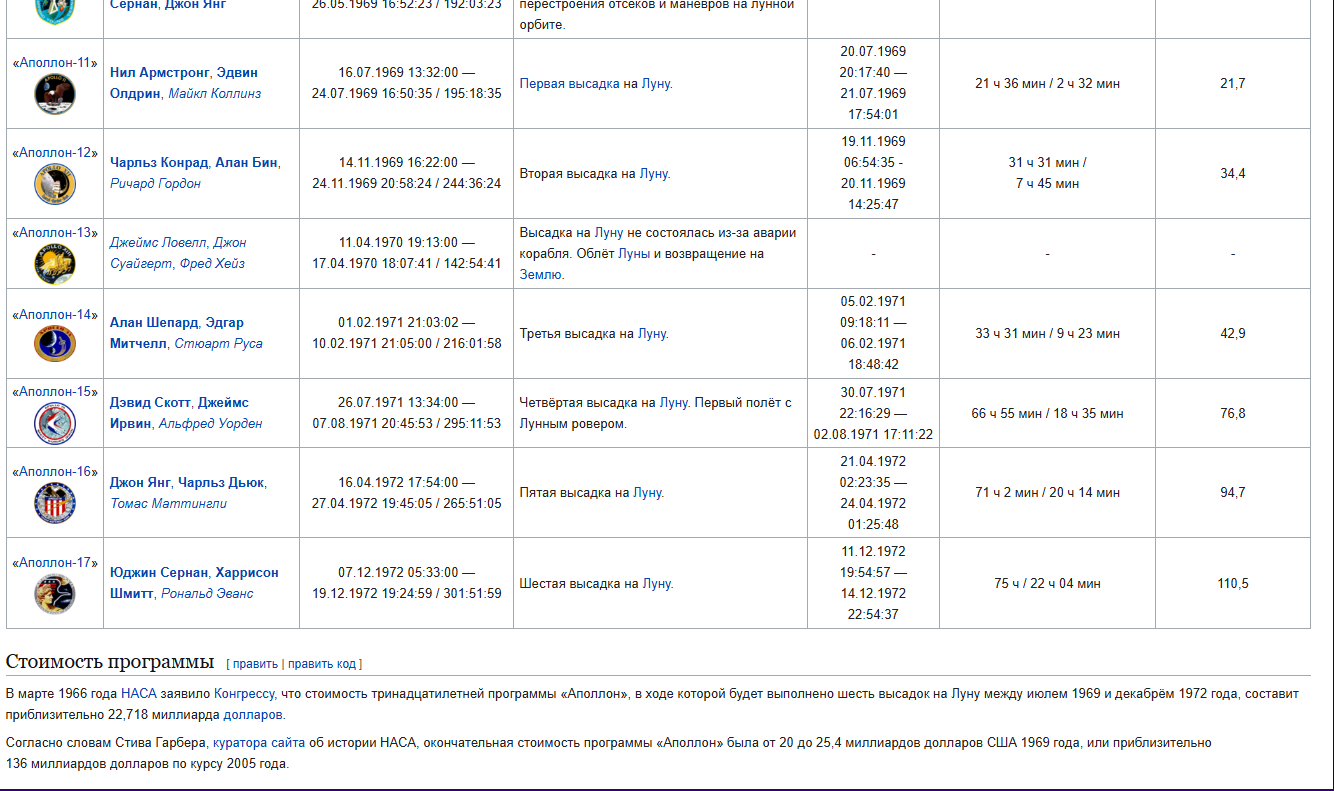Open «Луну» link in Четвёртая высадка row
The height and width of the screenshot is (791, 1334).
point(673,403)
